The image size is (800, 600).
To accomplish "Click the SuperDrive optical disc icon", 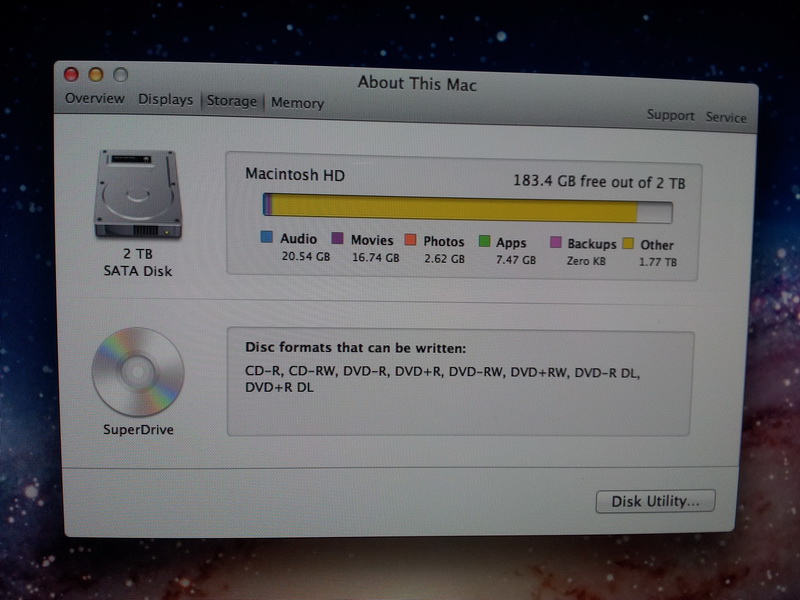I will tap(138, 372).
